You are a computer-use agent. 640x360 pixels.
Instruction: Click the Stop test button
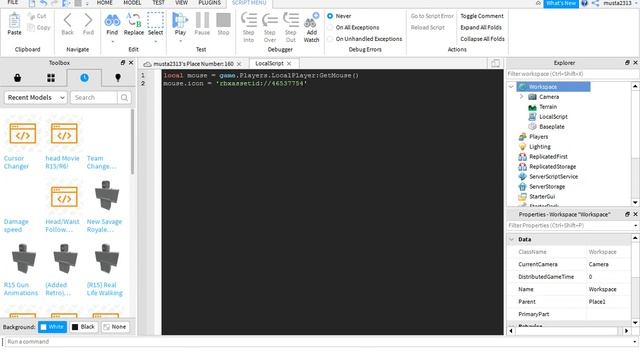pyautogui.click(x=223, y=20)
